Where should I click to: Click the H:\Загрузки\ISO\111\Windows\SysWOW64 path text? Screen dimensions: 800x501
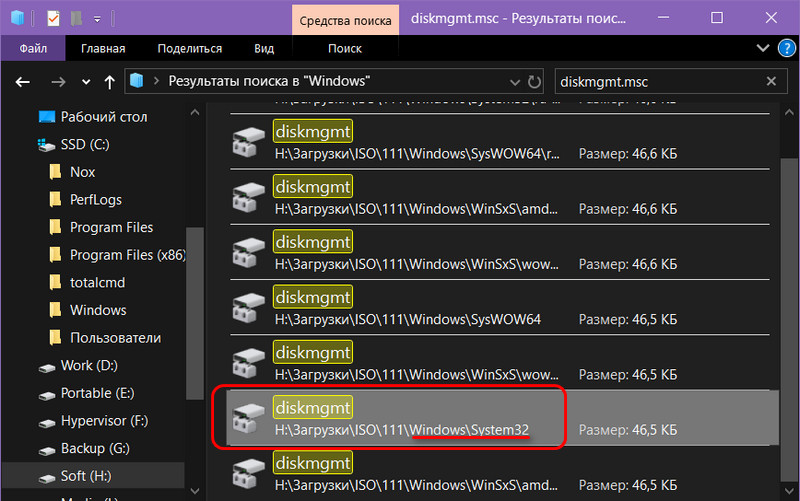[x=408, y=319]
